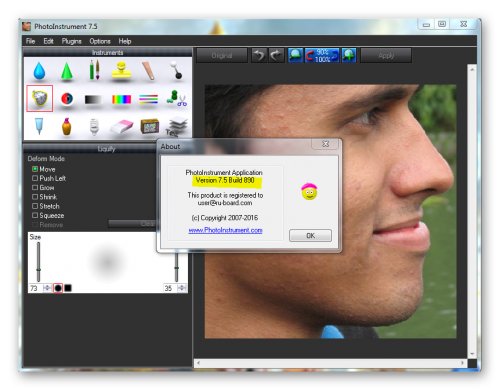The image size is (500, 390).
Task: Click the Size vertical slider
Action: (x=38, y=262)
